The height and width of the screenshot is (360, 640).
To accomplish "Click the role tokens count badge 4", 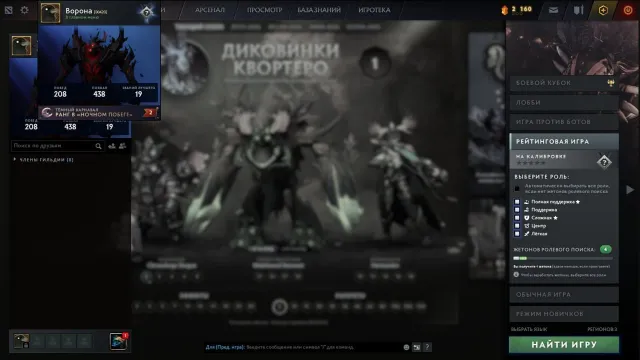I will coord(606,249).
